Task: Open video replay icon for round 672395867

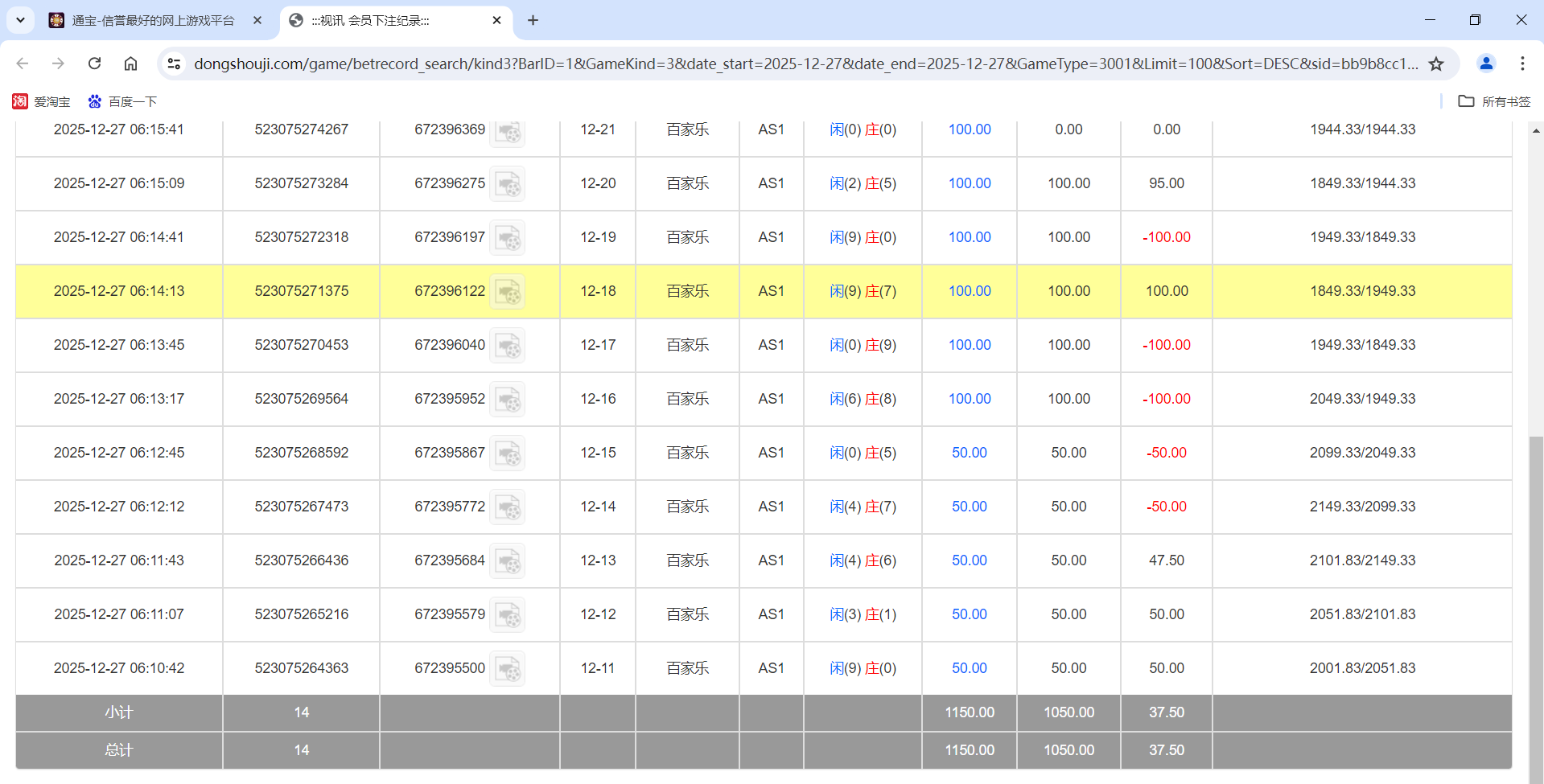Action: (508, 454)
